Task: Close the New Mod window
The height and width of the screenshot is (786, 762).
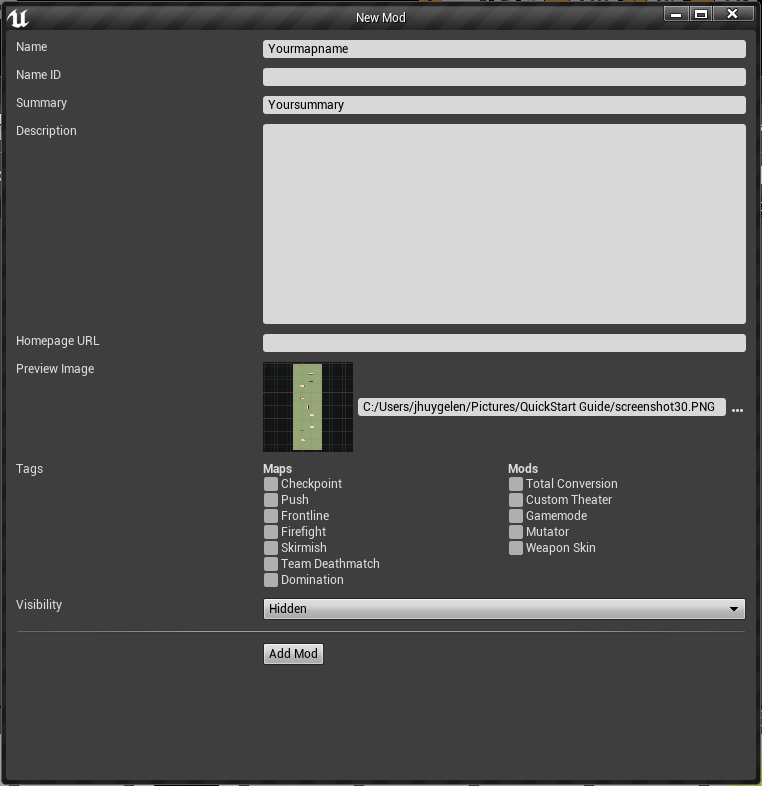Action: point(732,14)
